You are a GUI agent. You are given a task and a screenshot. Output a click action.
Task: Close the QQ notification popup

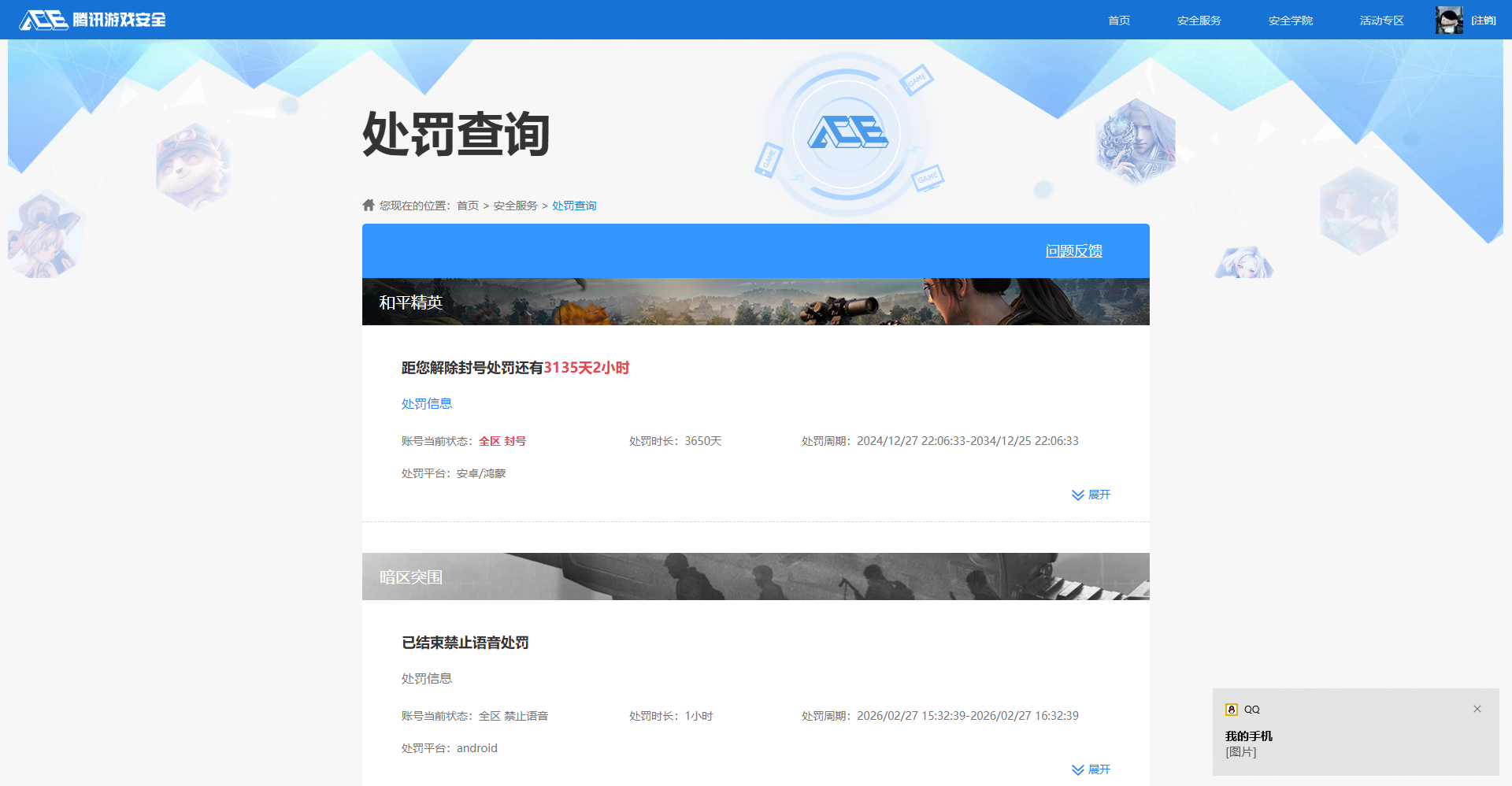click(x=1477, y=709)
